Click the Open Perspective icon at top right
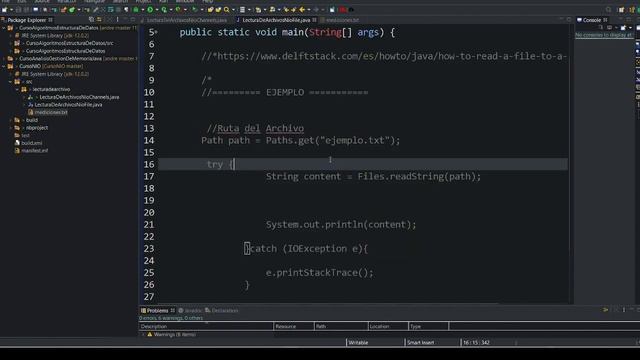 [621, 9]
